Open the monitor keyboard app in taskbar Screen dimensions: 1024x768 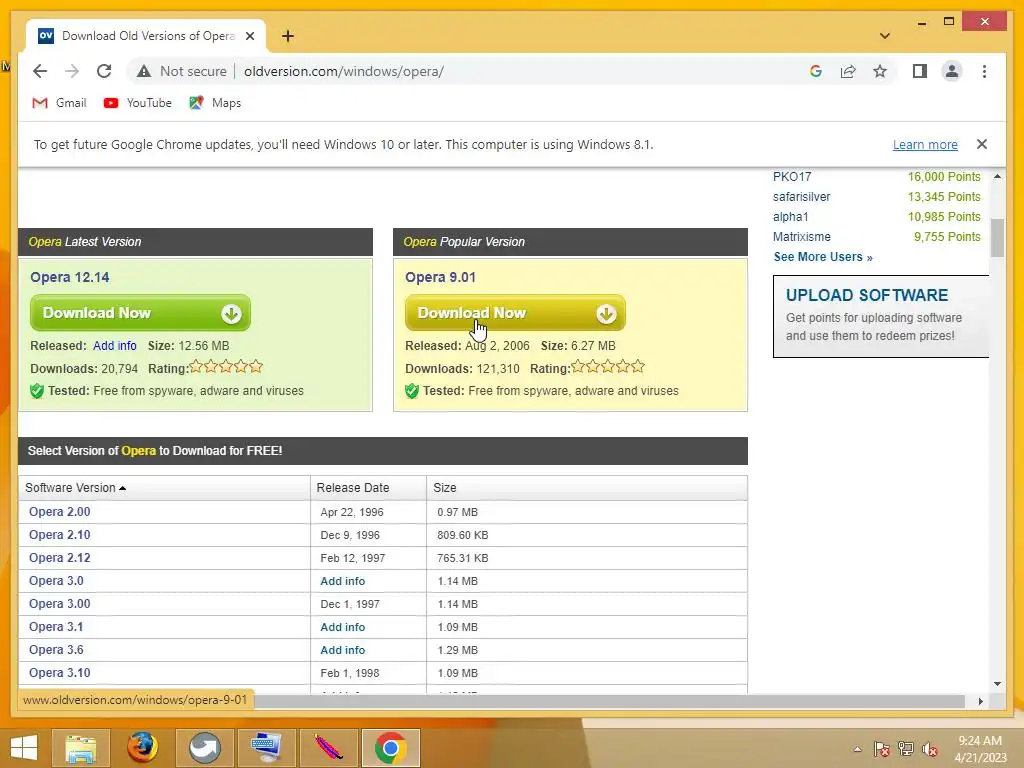[x=266, y=748]
